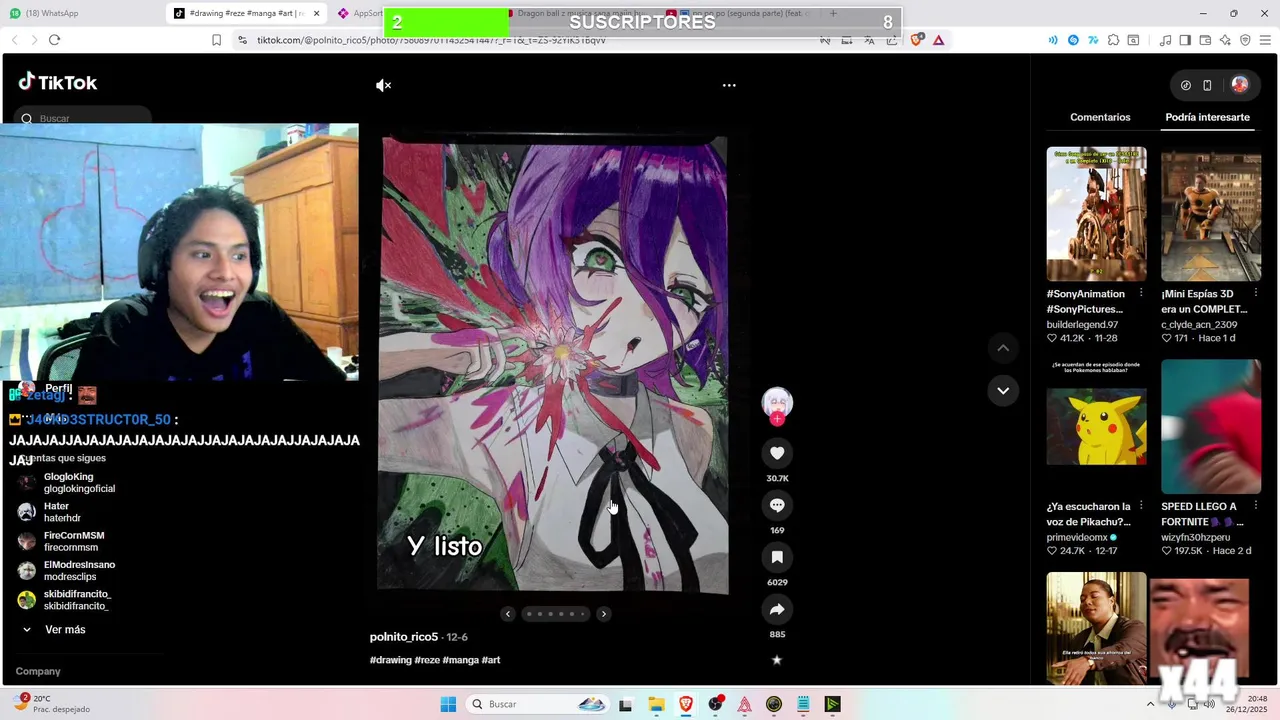Click the browser address bar URL
The height and width of the screenshot is (720, 1280).
coord(431,40)
